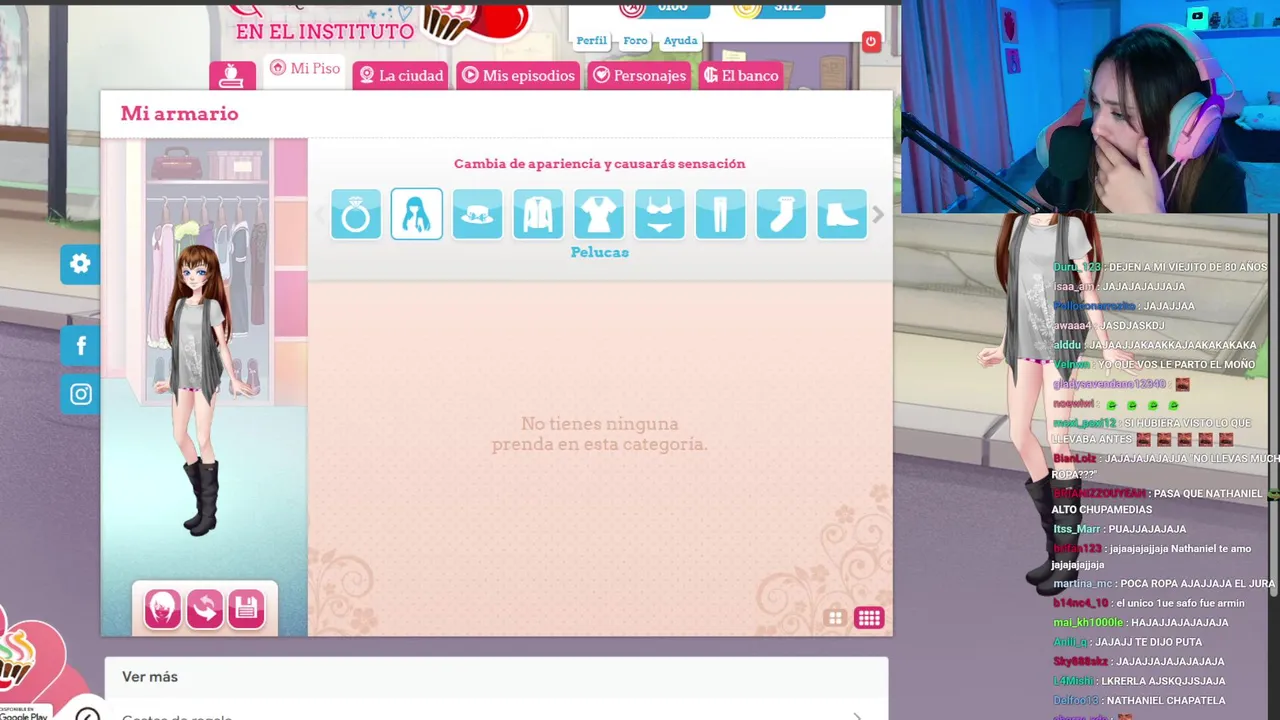Click the 'No tienes ninguna prenda' message
The image size is (1280, 720).
(x=599, y=434)
